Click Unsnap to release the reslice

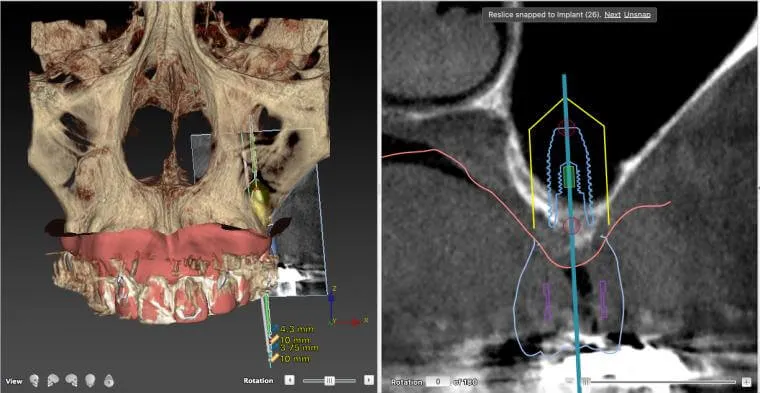click(637, 15)
